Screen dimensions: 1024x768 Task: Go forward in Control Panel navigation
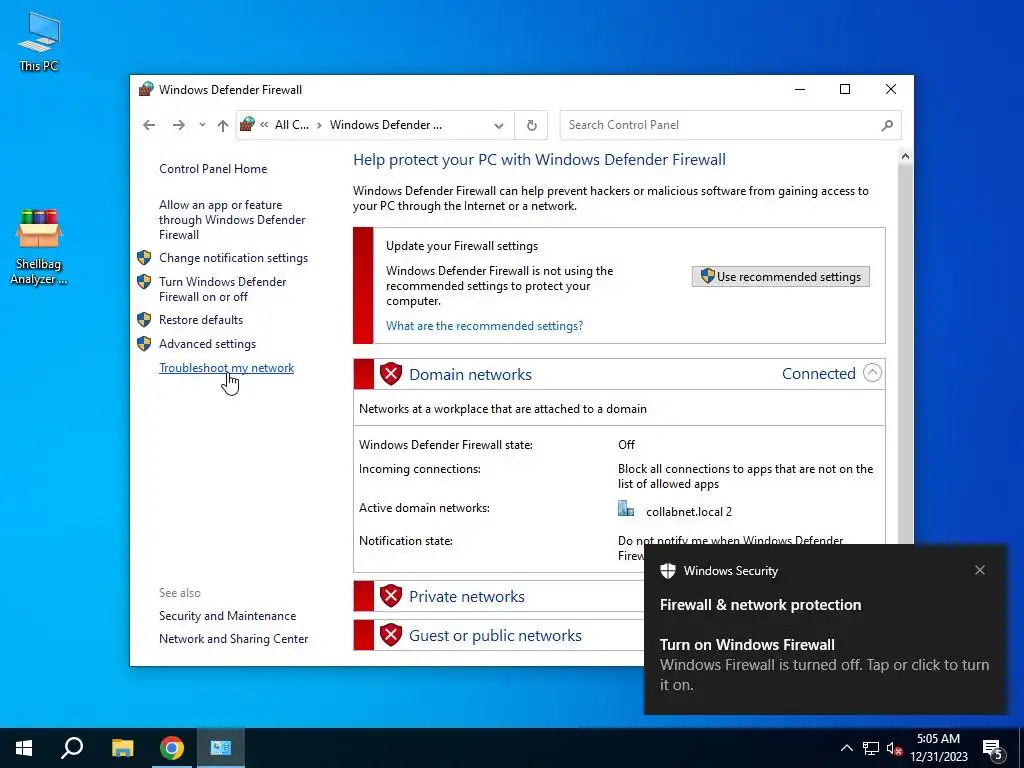[x=178, y=125]
